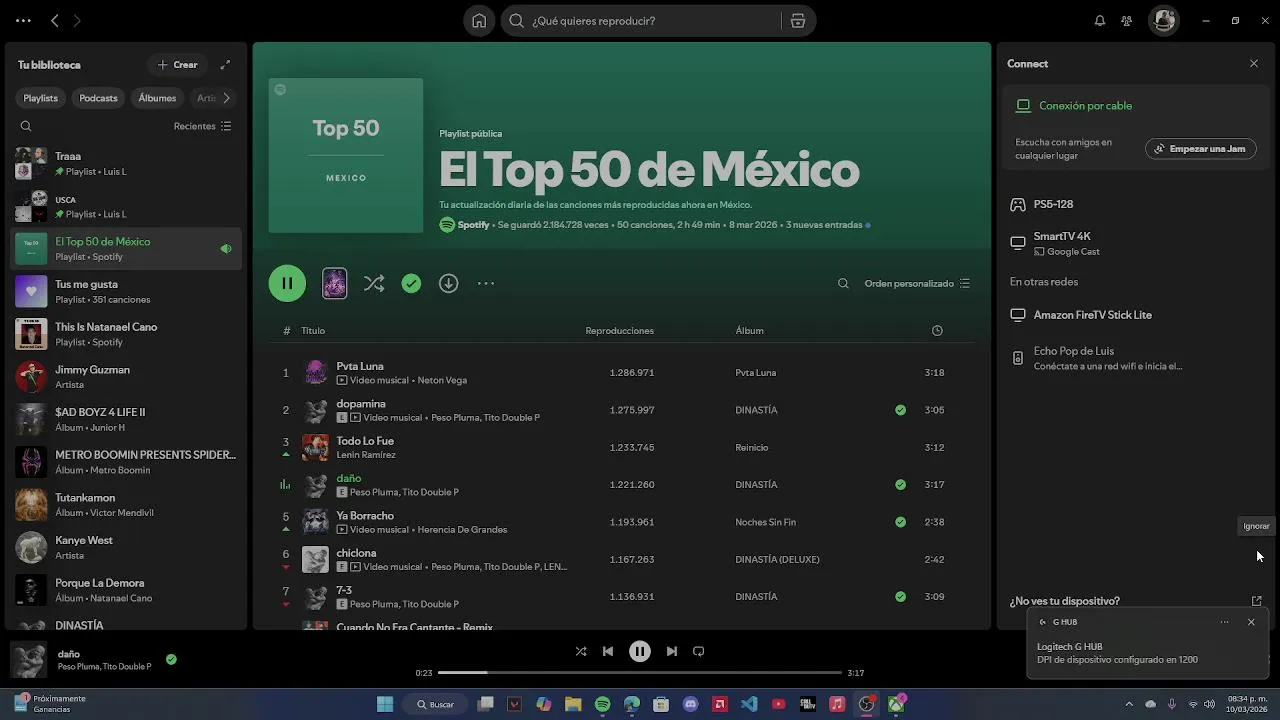Open This Is Natanael Cano playlist
This screenshot has height=720, width=1280.
[x=126, y=334]
